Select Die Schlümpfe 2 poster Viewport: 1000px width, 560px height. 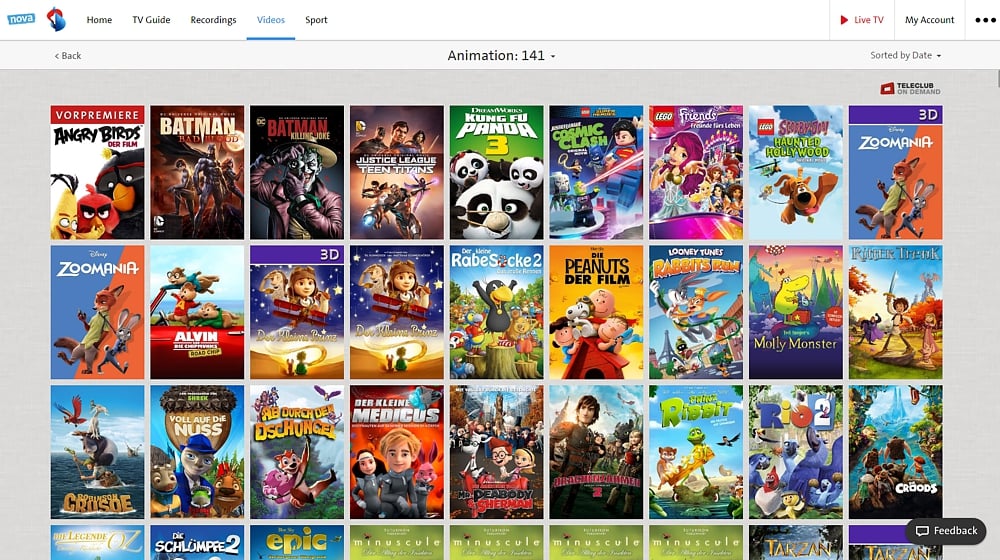pyautogui.click(x=197, y=542)
